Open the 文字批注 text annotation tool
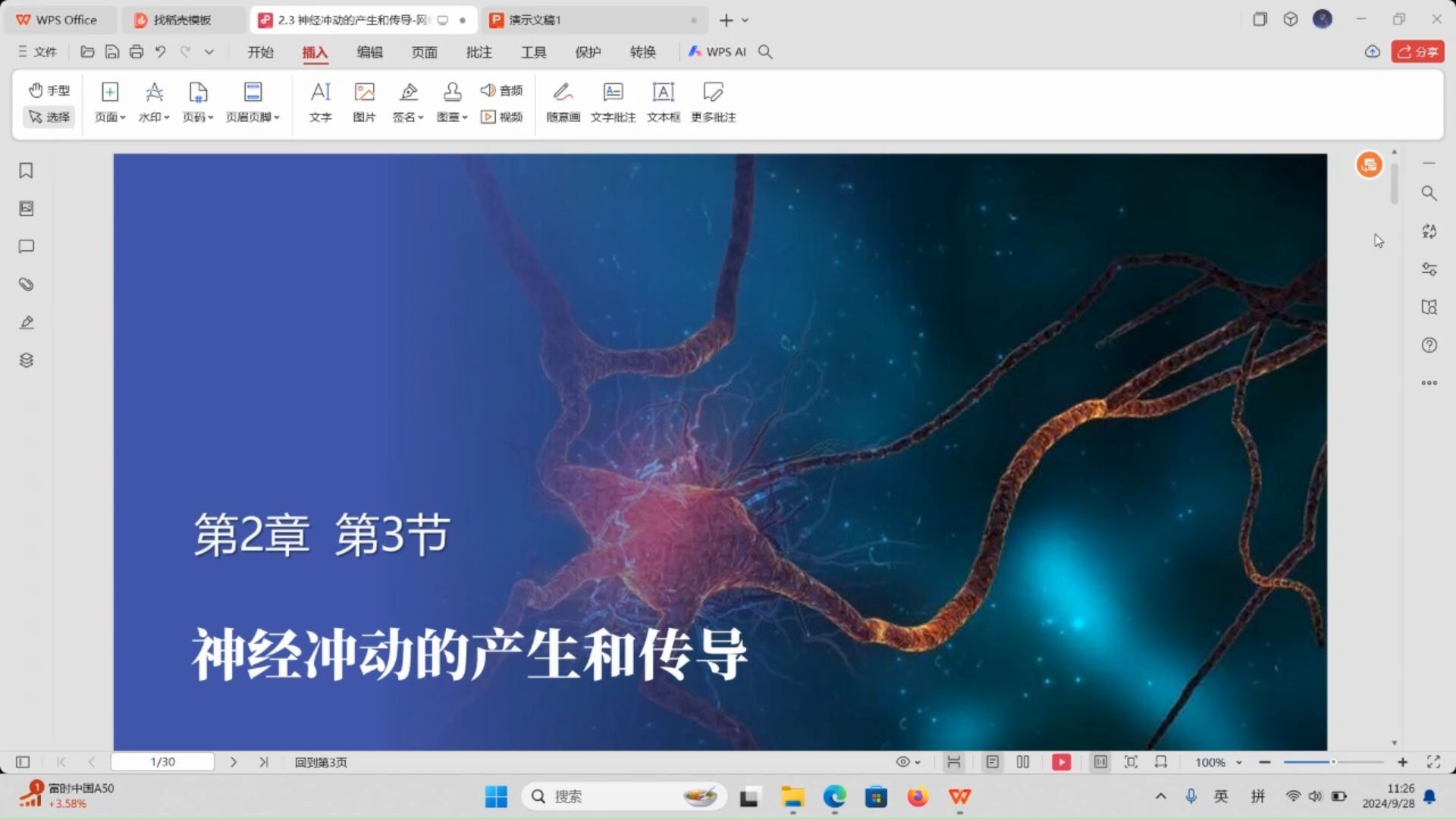This screenshot has height=819, width=1456. [613, 102]
